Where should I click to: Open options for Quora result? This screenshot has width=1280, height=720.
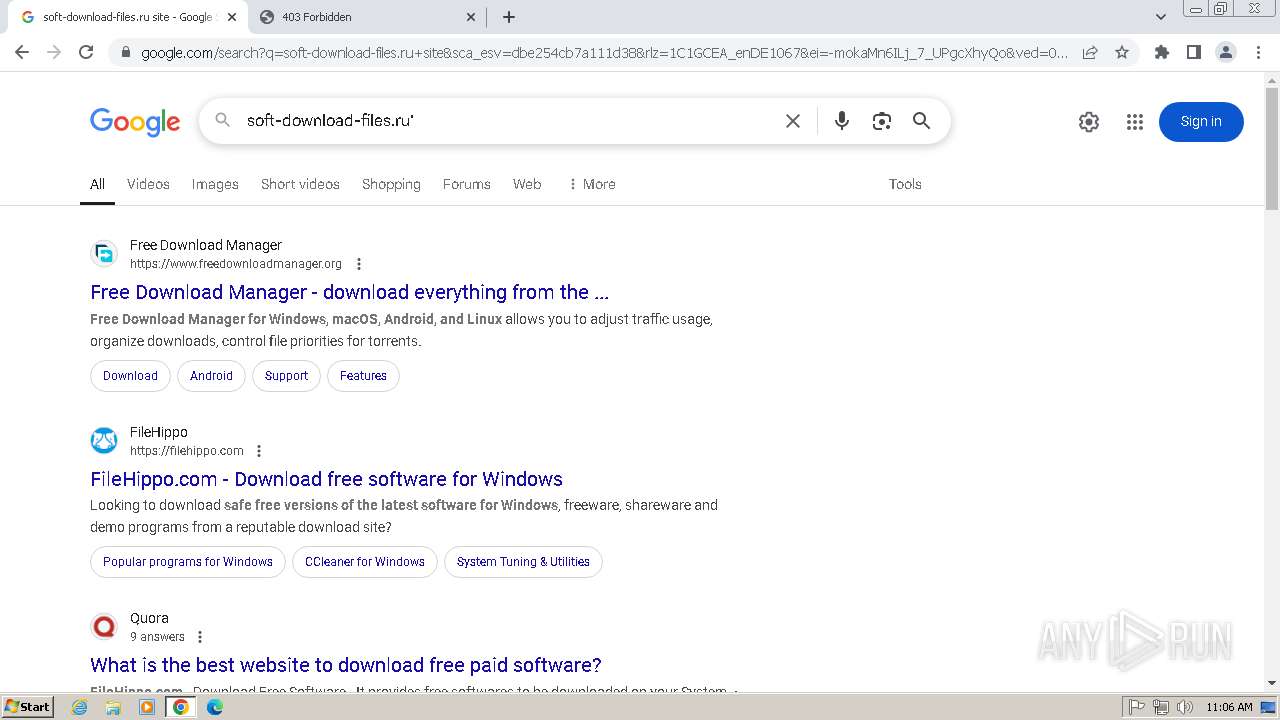(x=200, y=637)
